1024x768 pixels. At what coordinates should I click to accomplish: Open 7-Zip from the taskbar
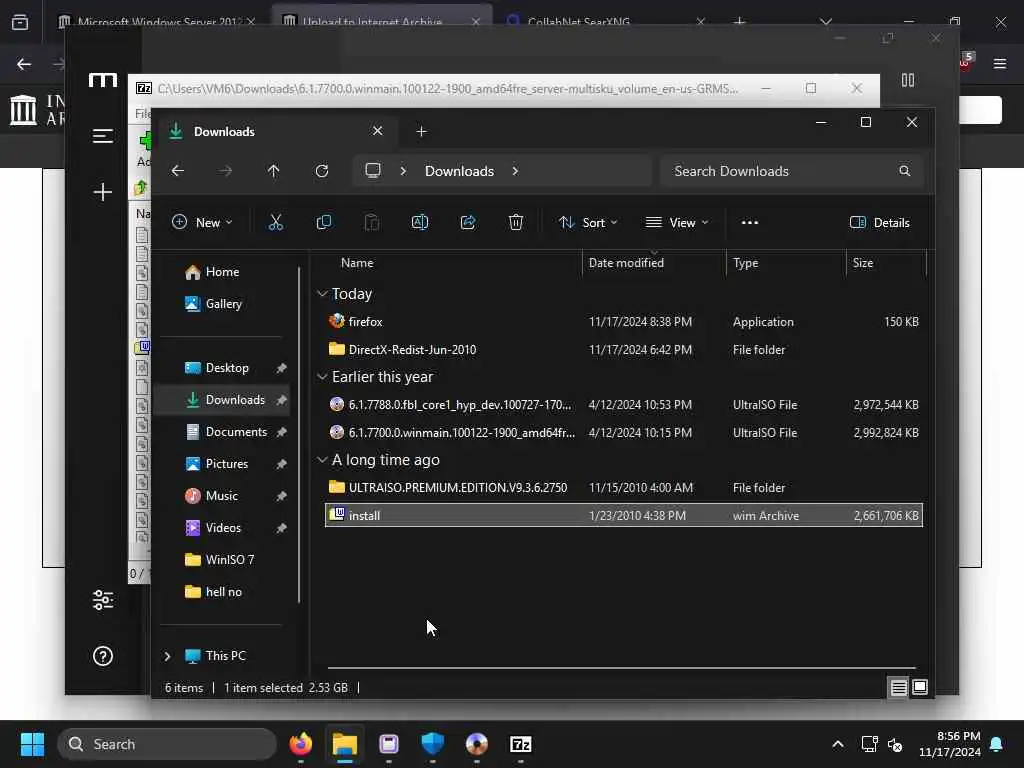point(520,744)
